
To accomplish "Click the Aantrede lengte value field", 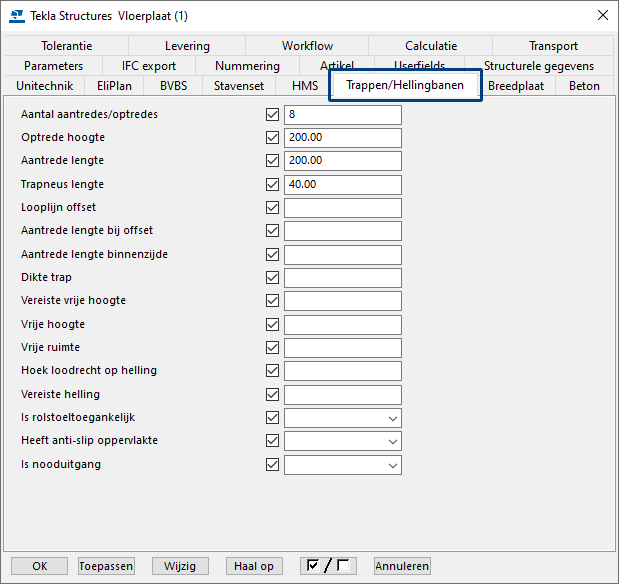I will point(342,161).
